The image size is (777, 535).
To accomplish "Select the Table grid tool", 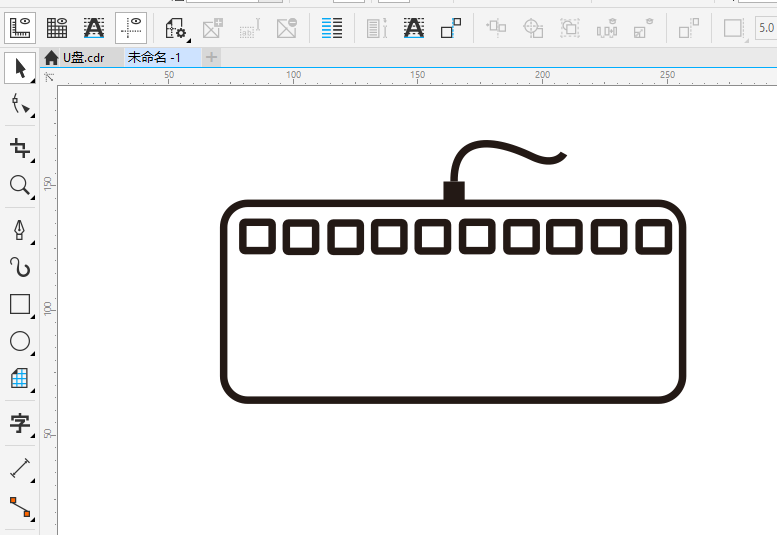I will click(20, 378).
